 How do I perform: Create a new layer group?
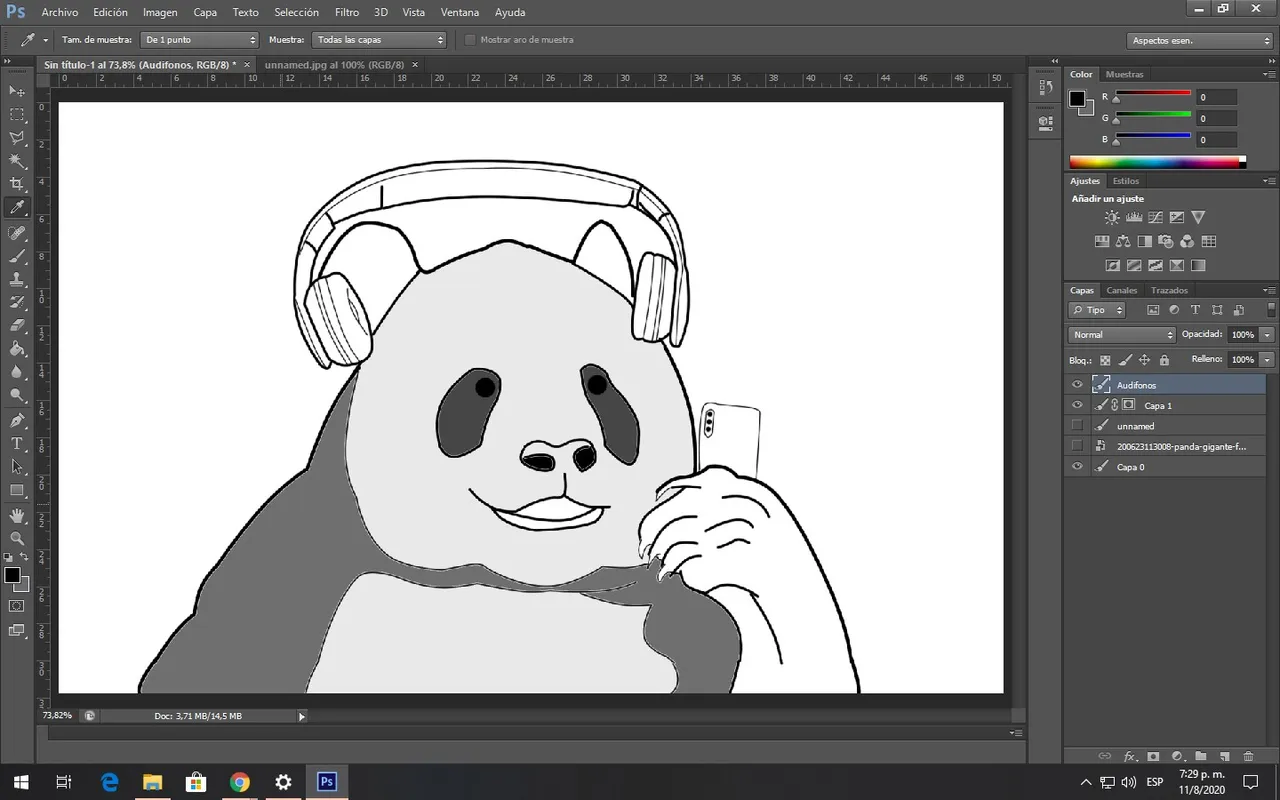pyautogui.click(x=1201, y=757)
